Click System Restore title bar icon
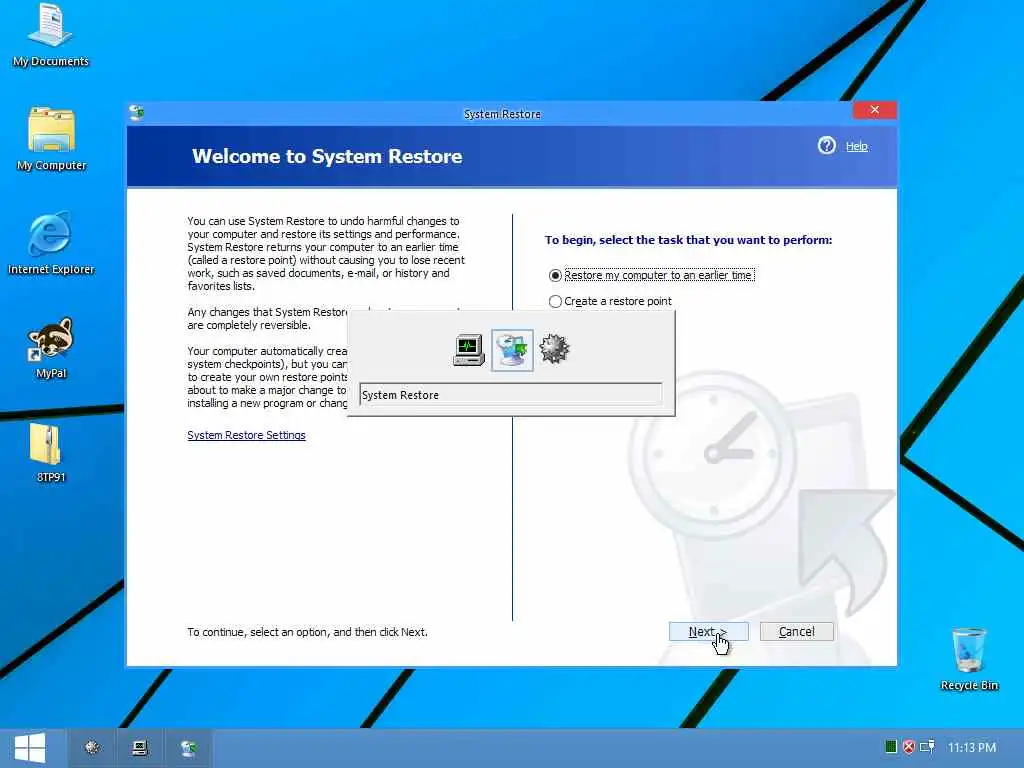This screenshot has width=1024, height=768. (x=136, y=113)
